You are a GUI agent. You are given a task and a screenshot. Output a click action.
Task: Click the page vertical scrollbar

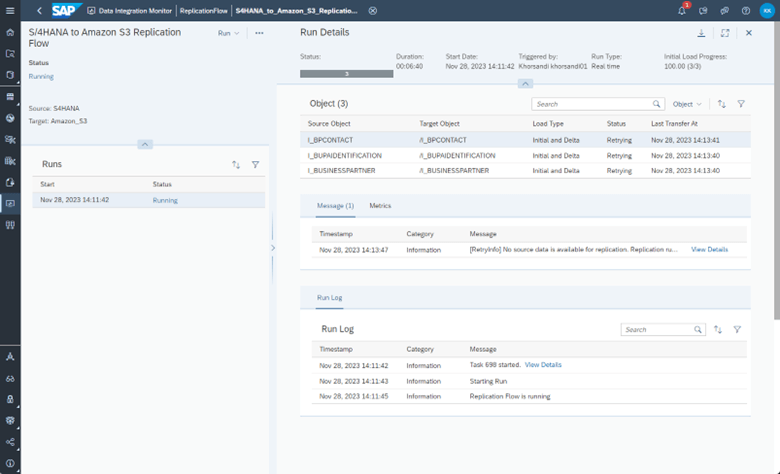[777, 169]
